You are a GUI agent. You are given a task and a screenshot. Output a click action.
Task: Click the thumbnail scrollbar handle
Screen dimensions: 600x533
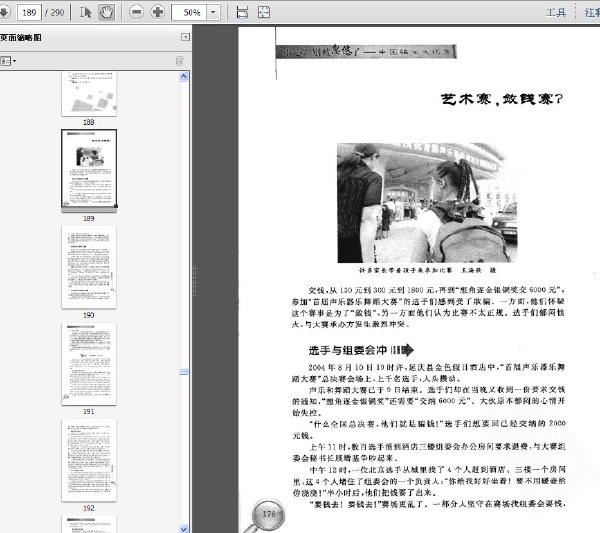184,372
